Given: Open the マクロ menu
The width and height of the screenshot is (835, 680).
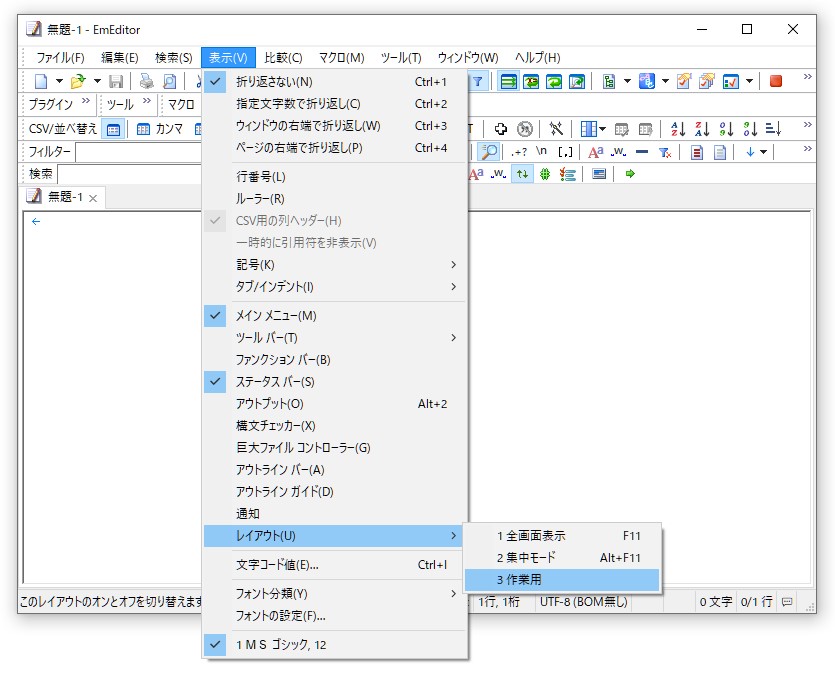Looking at the screenshot, I should [343, 57].
